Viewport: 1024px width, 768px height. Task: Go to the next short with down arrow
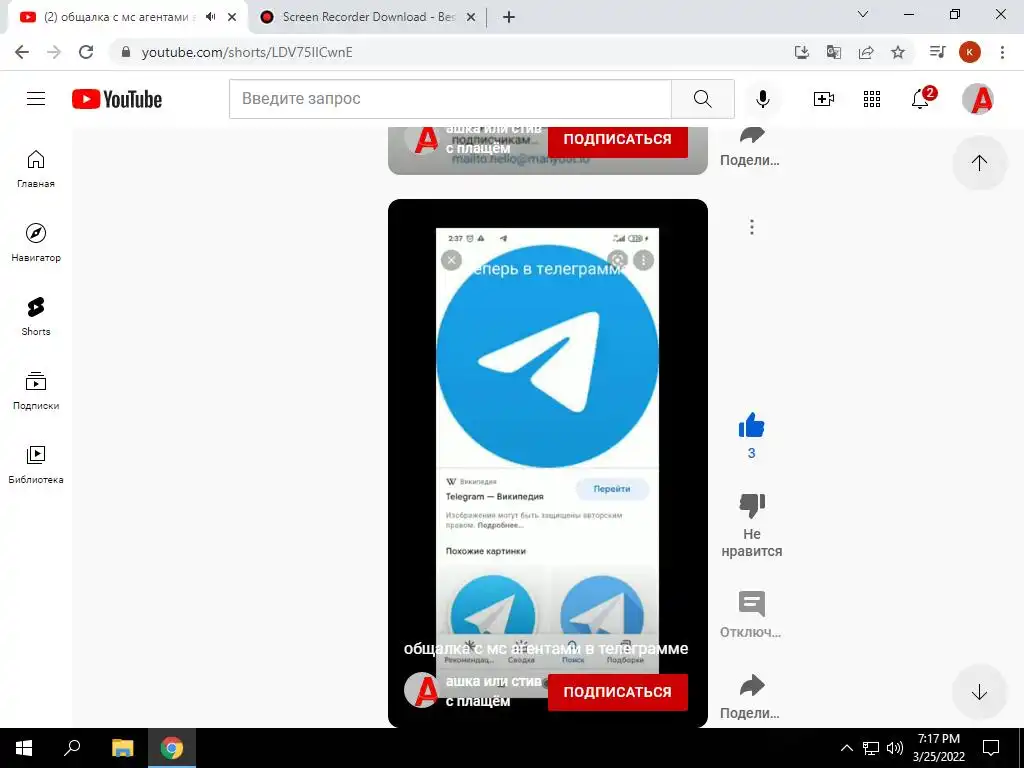pyautogui.click(x=979, y=692)
